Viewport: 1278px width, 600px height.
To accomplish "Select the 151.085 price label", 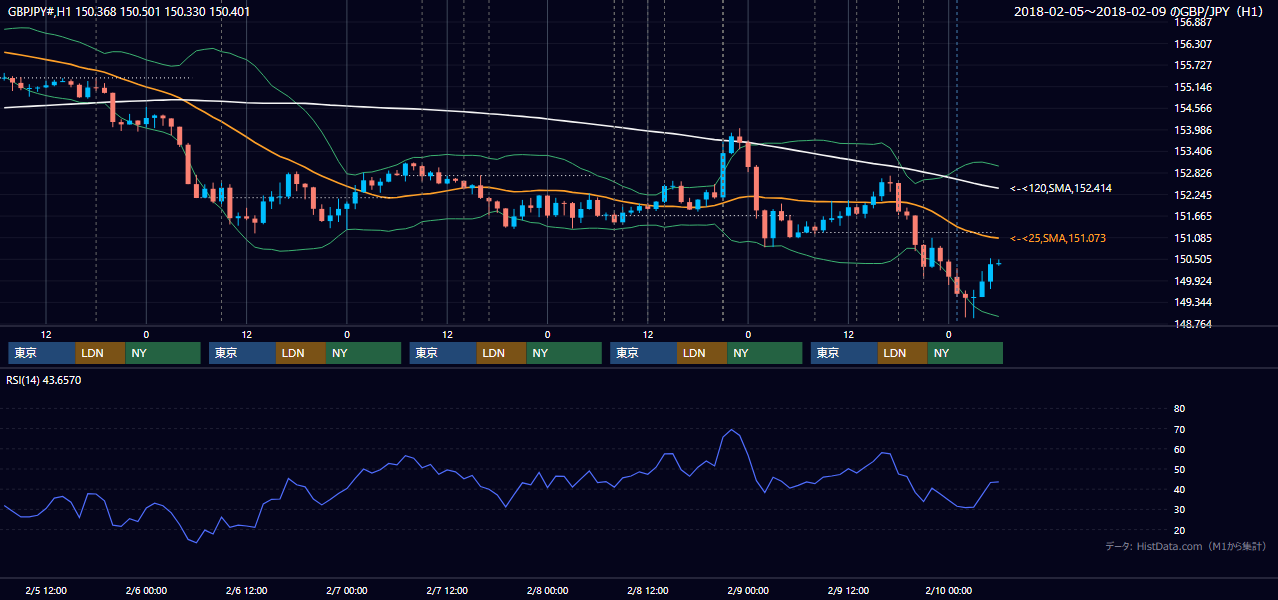I will (x=1193, y=238).
